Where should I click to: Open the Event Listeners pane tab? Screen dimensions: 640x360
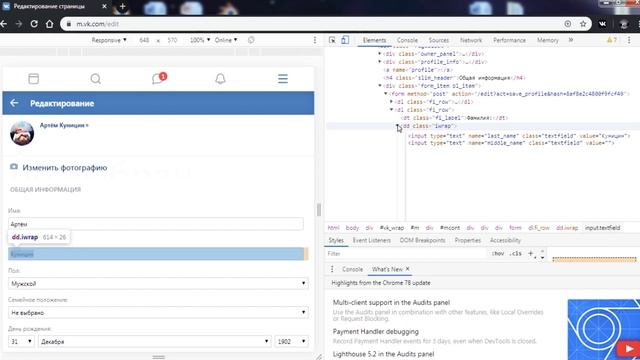point(371,240)
